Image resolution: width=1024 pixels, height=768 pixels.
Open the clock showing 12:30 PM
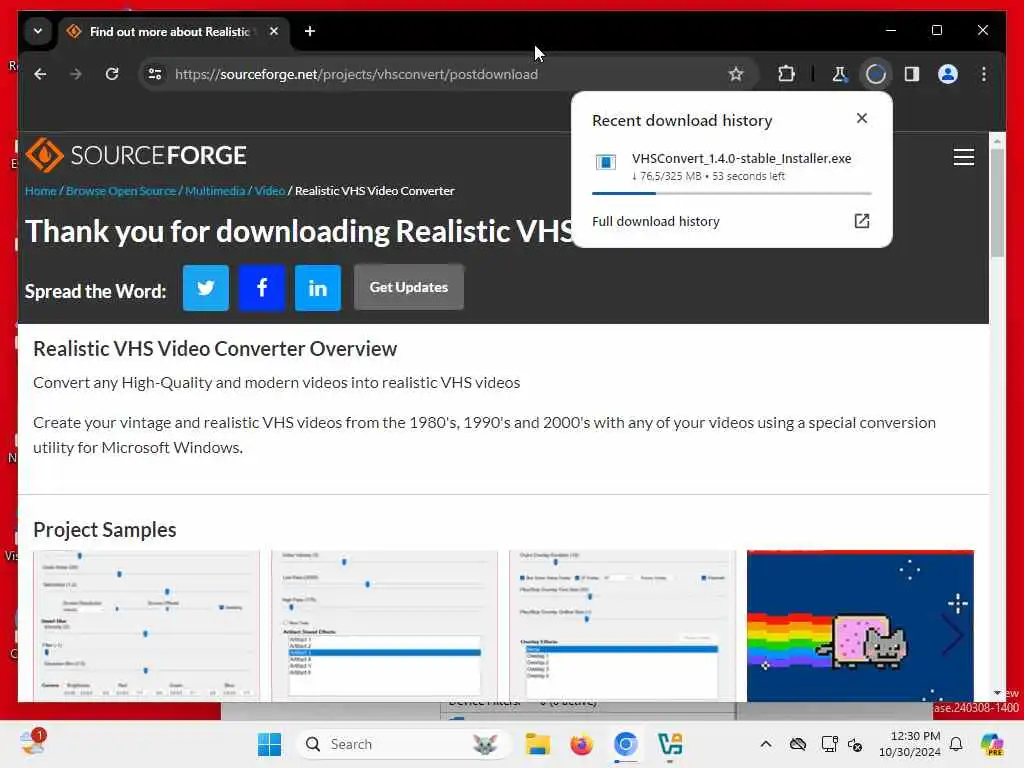909,744
